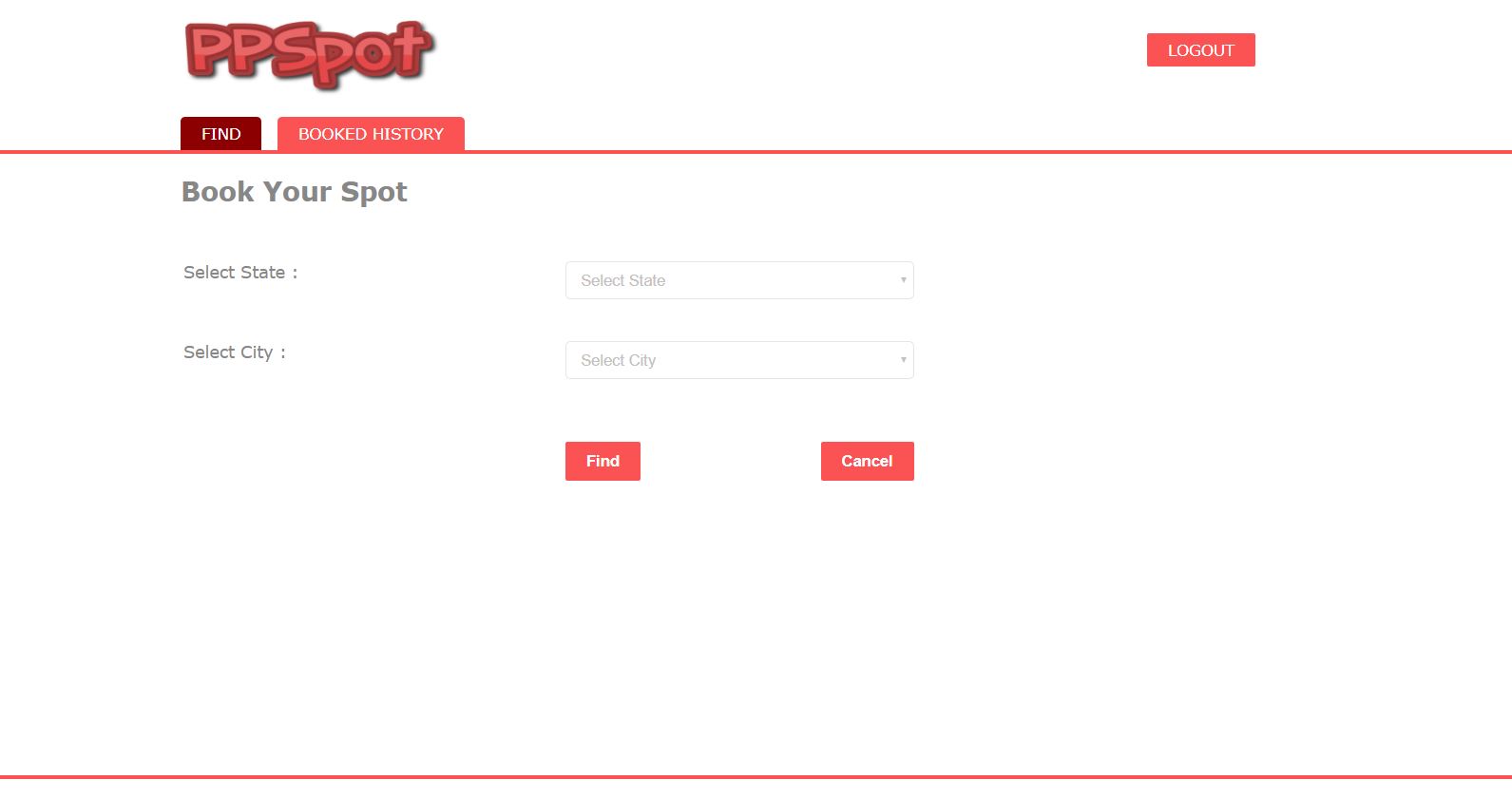Click the "Select State :" field label
This screenshot has width=1512, height=799.
coord(240,273)
